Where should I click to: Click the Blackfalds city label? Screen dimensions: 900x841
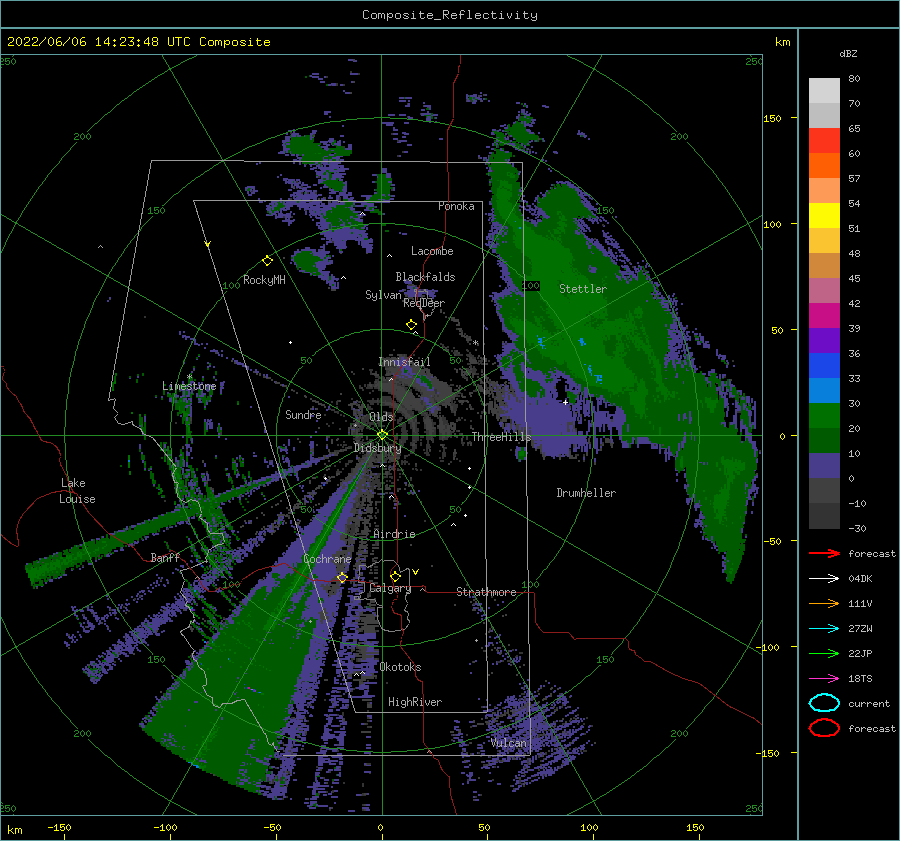(425, 277)
